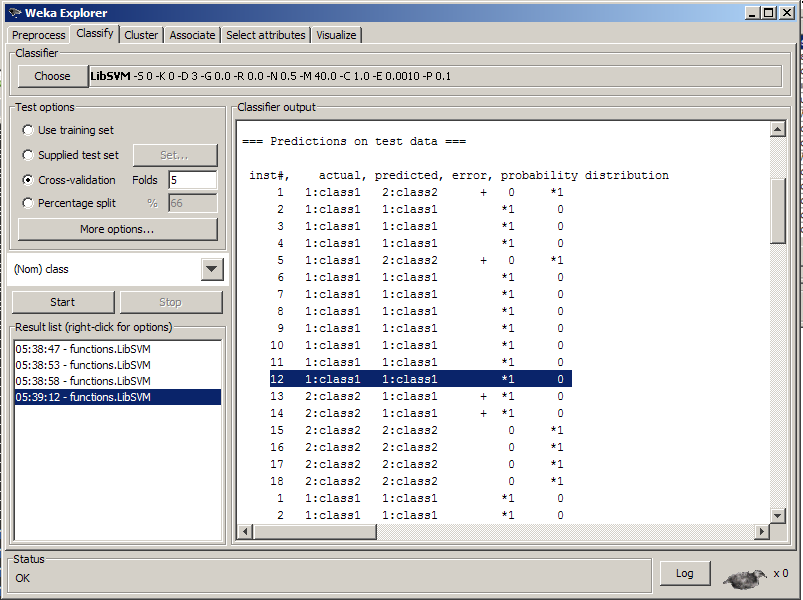Click the up arrow of output scrollbar

pos(777,130)
